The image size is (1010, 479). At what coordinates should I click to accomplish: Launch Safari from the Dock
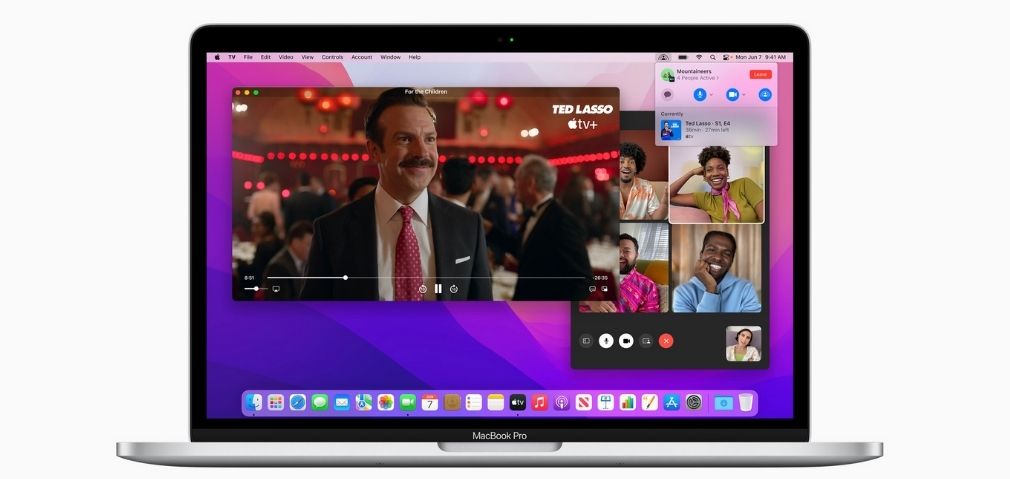298,403
